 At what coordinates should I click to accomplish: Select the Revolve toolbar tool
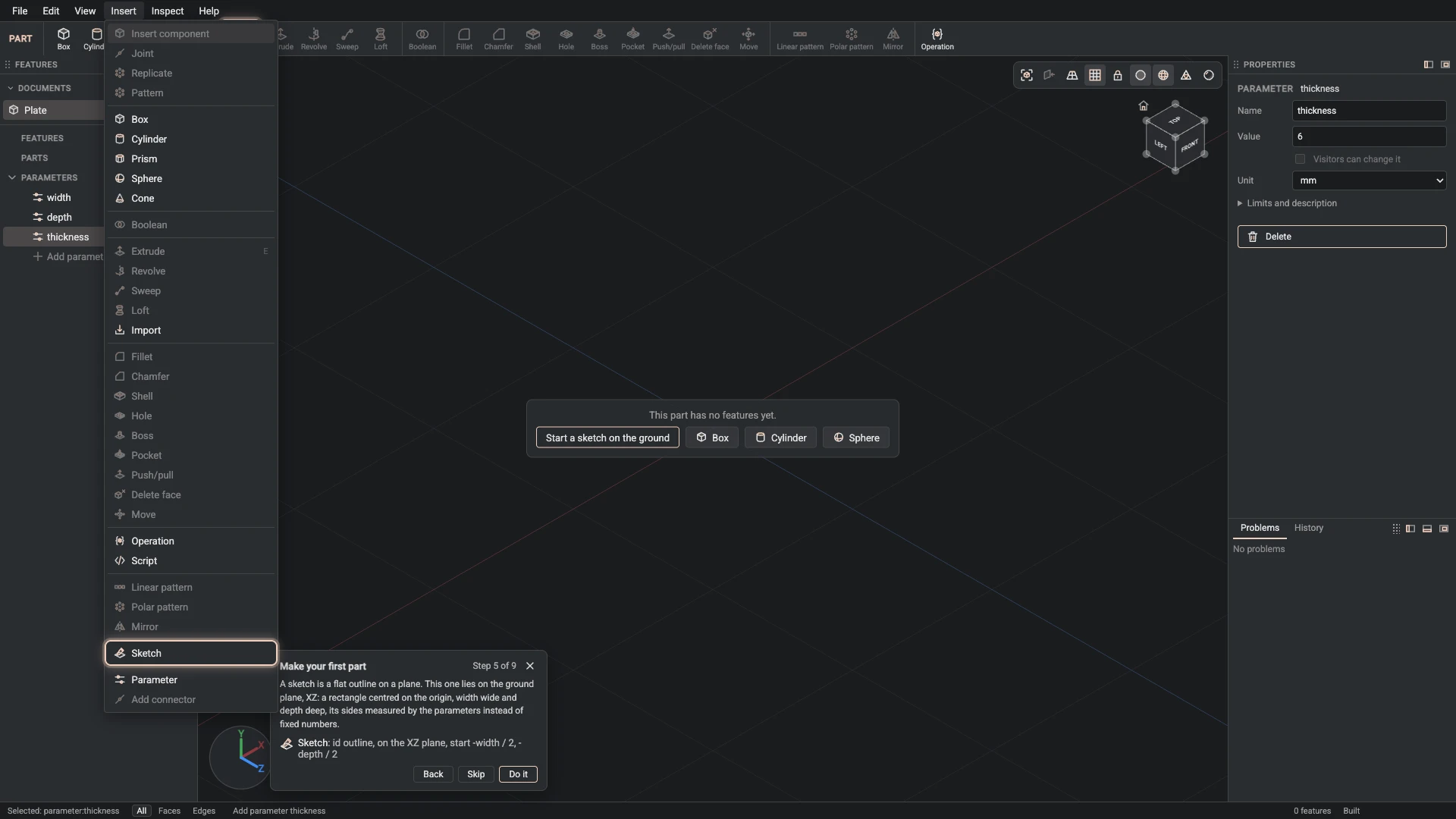point(314,39)
